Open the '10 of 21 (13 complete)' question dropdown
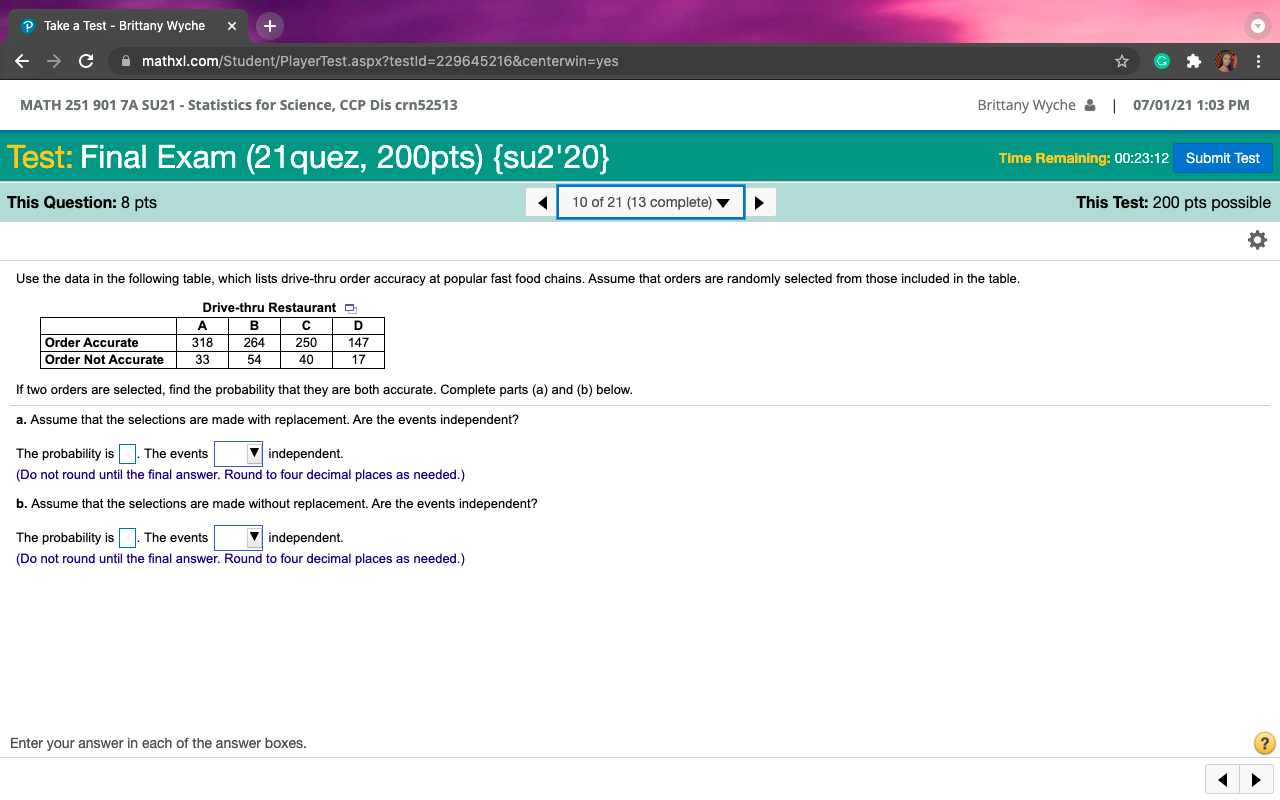 650,202
